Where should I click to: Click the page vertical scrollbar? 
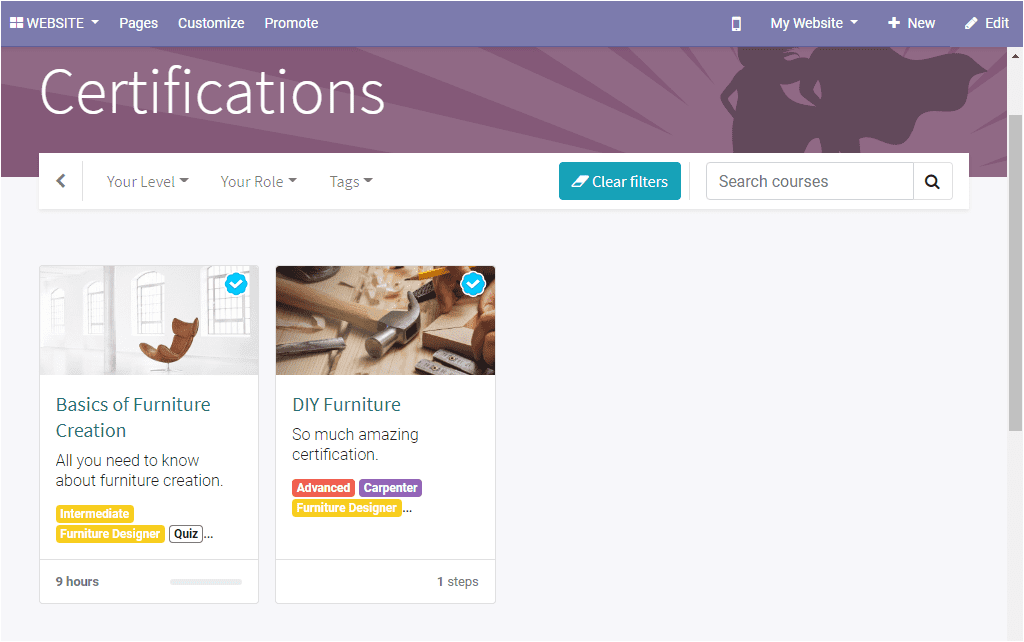tap(1015, 273)
